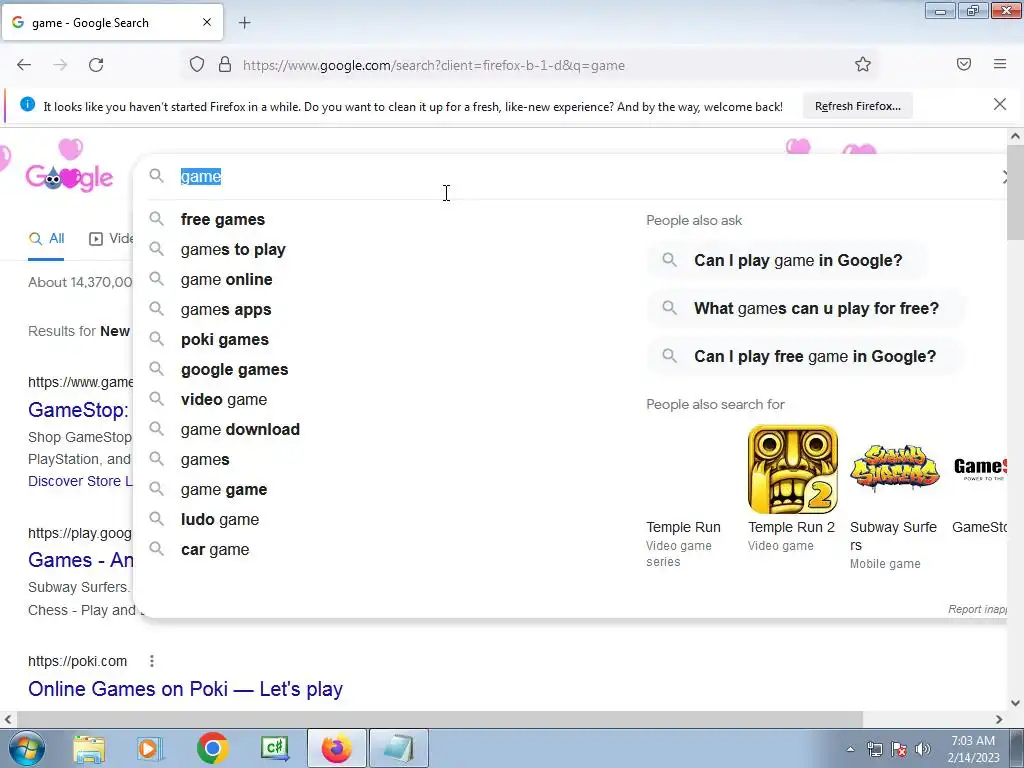1024x768 pixels.
Task: Show hidden system tray icons
Action: coord(850,749)
